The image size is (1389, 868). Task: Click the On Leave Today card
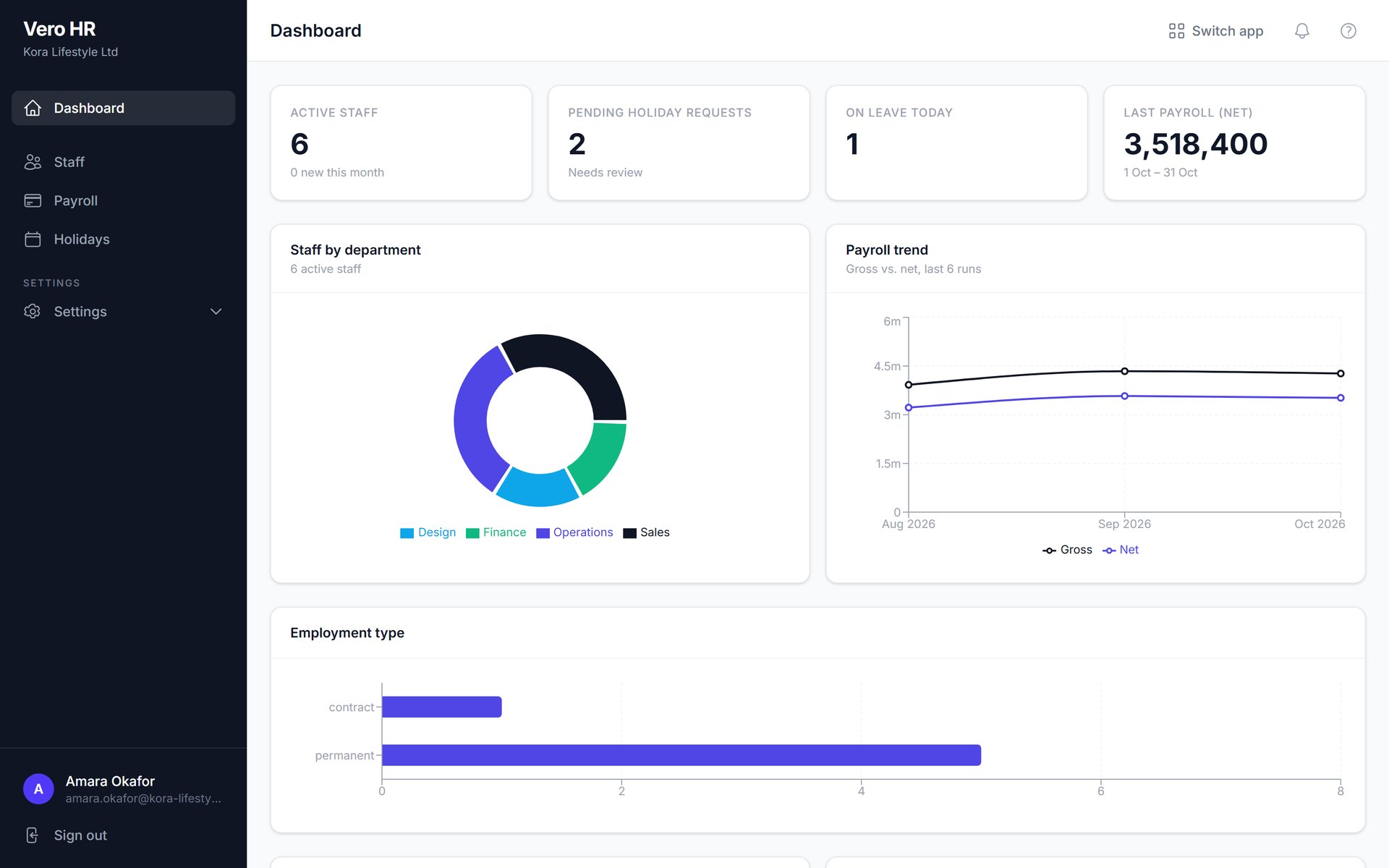[956, 142]
